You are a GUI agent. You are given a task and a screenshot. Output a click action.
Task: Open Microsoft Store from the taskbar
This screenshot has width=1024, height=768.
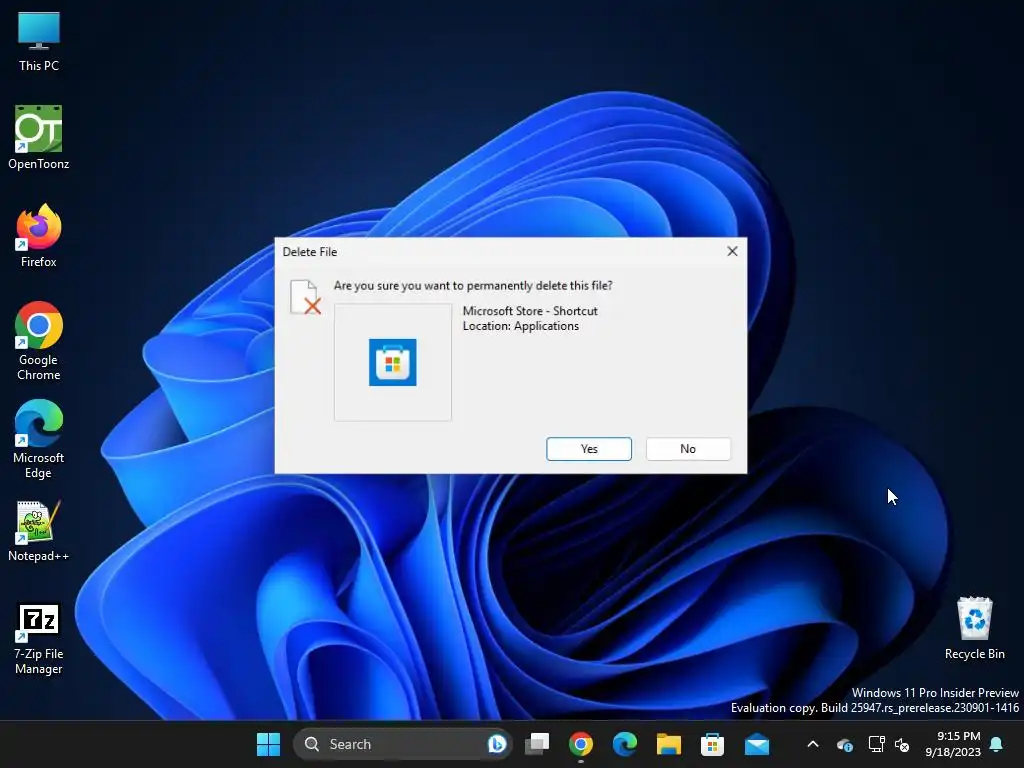point(712,744)
